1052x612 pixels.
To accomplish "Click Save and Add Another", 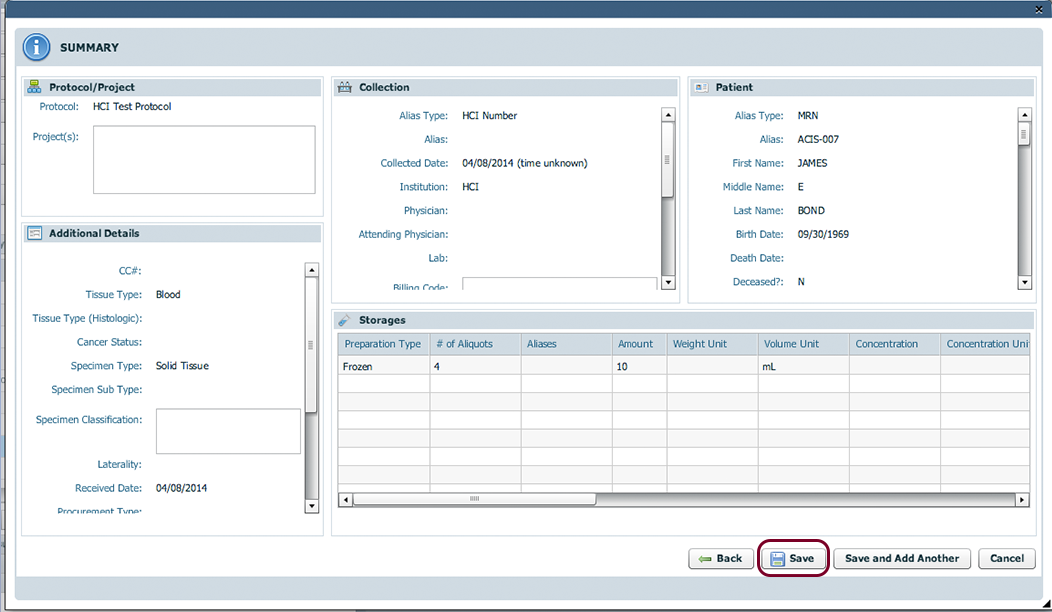I will 902,558.
